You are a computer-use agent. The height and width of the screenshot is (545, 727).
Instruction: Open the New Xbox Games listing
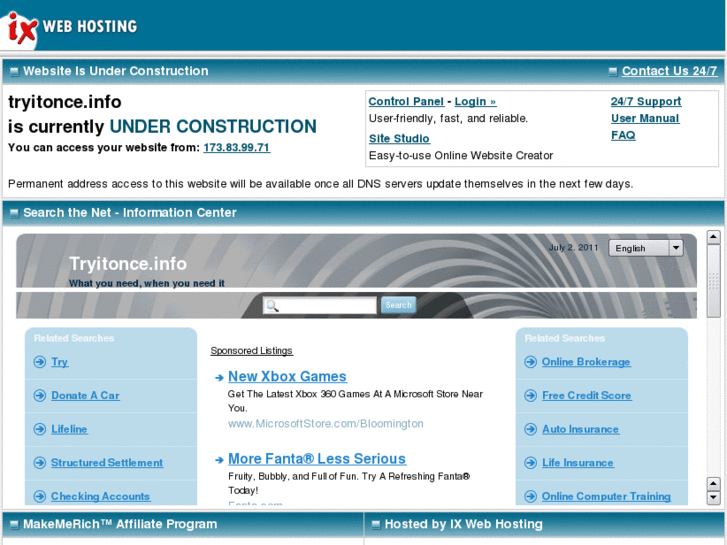[287, 376]
